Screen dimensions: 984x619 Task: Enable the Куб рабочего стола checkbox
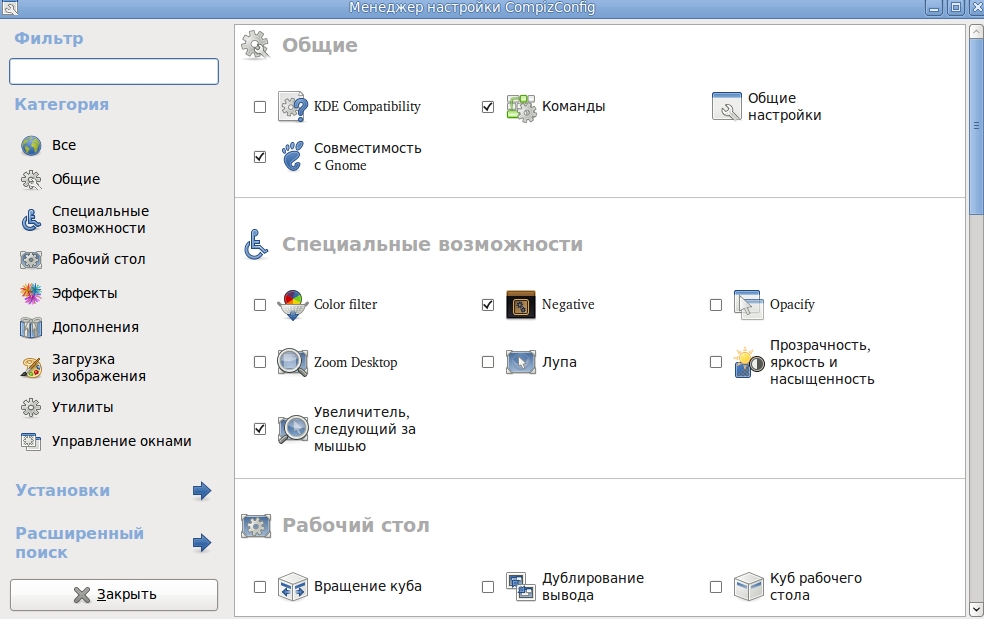[x=716, y=587]
